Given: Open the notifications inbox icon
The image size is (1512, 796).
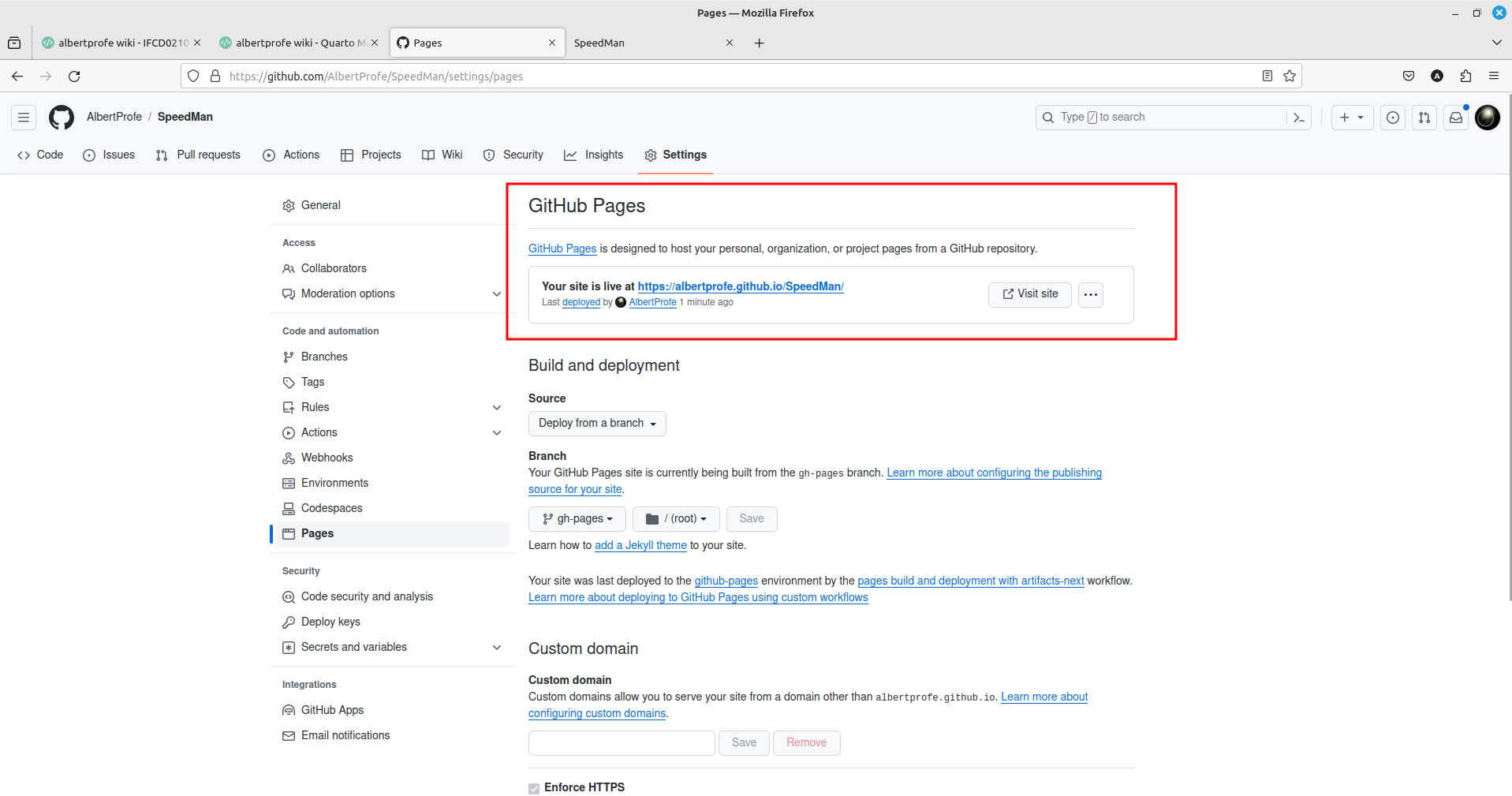Looking at the screenshot, I should (x=1456, y=118).
